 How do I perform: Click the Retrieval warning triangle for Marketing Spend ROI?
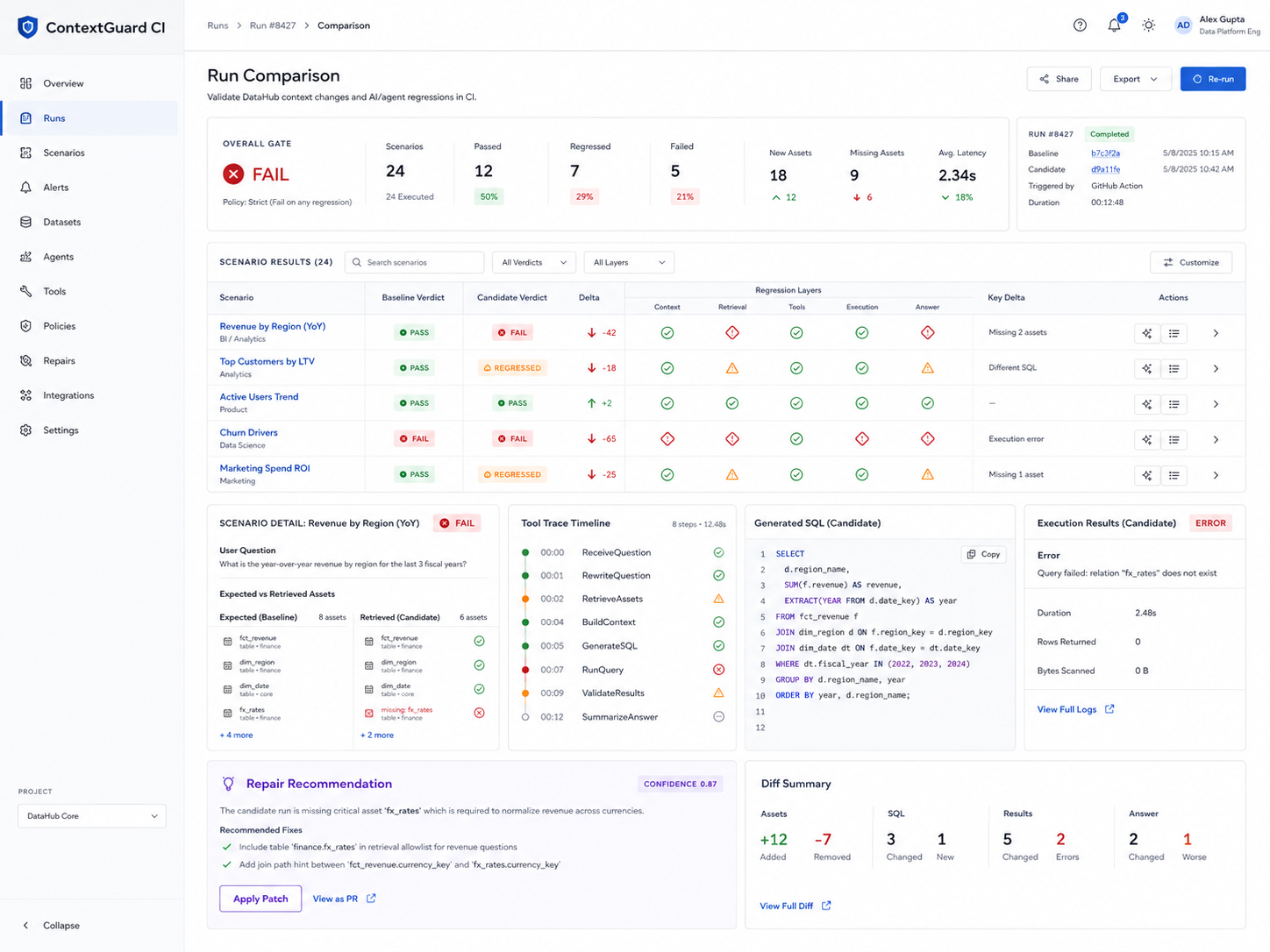(x=731, y=474)
